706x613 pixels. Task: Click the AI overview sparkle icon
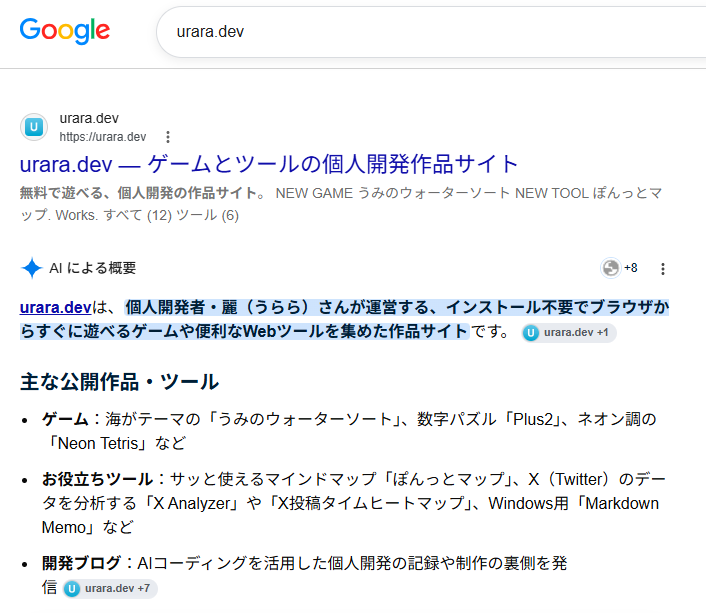click(x=32, y=268)
